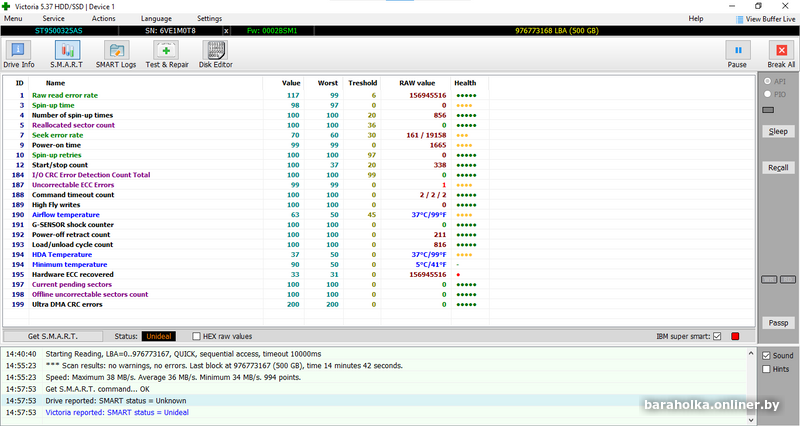
Task: Open the Service menu
Action: [x=54, y=18]
